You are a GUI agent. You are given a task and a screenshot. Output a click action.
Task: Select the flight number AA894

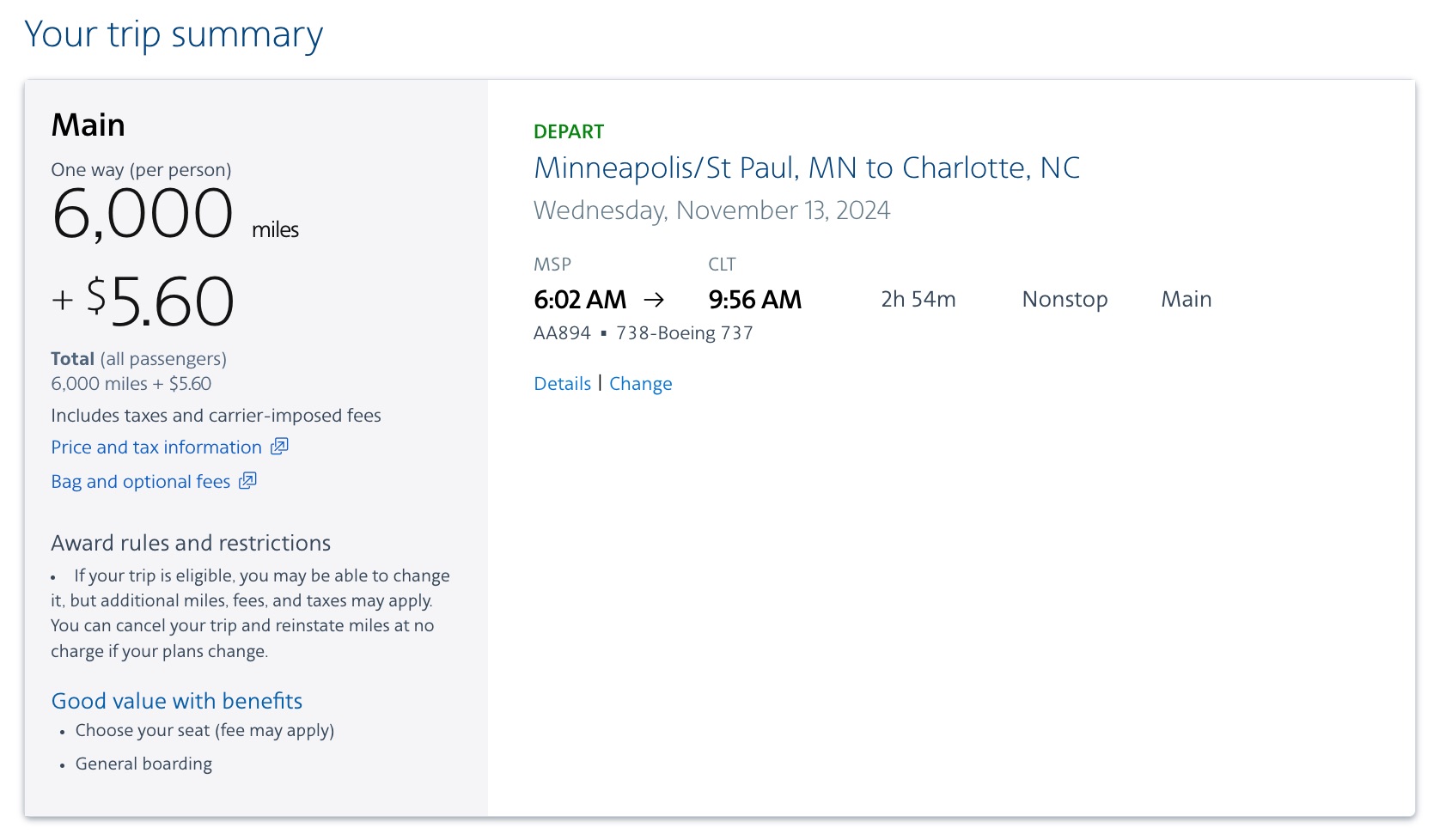tap(563, 332)
